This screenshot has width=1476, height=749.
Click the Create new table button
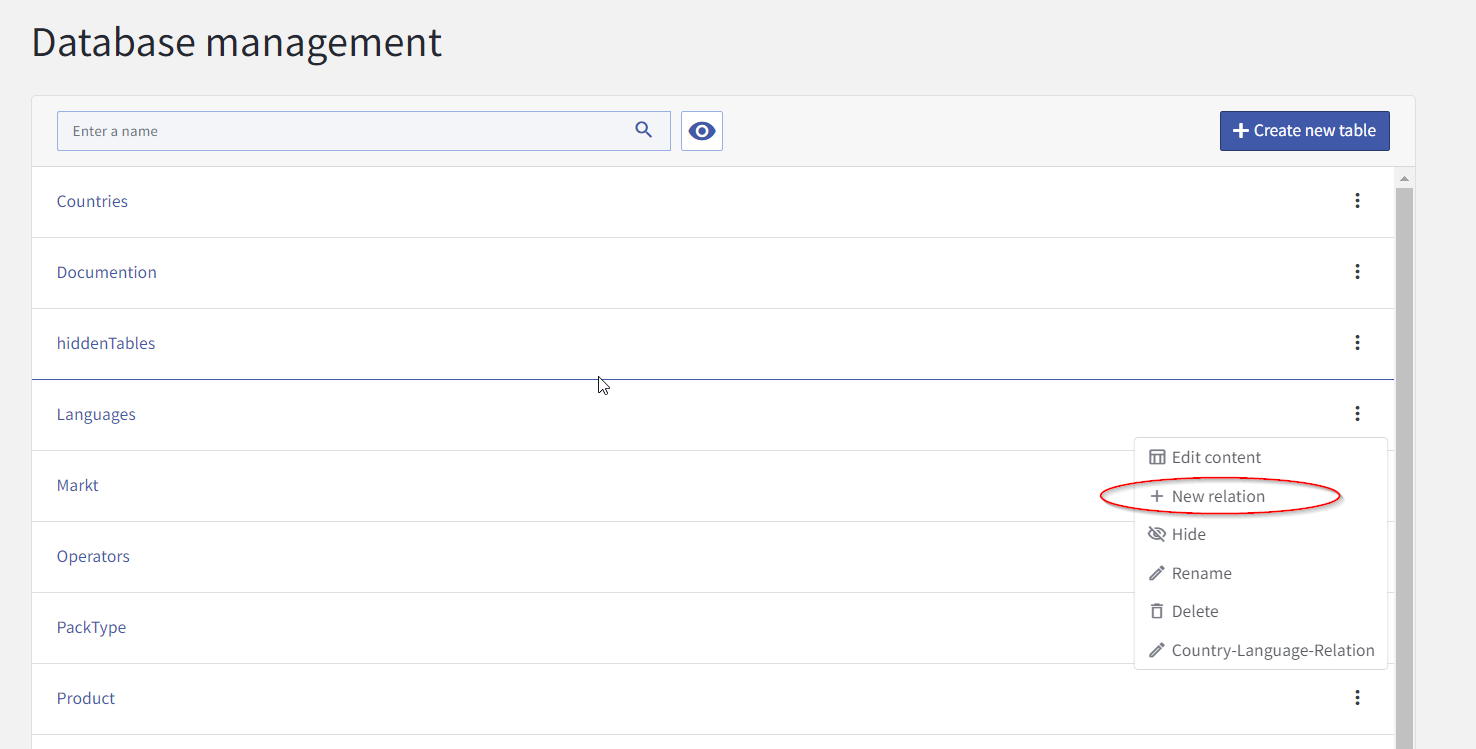[x=1304, y=131]
